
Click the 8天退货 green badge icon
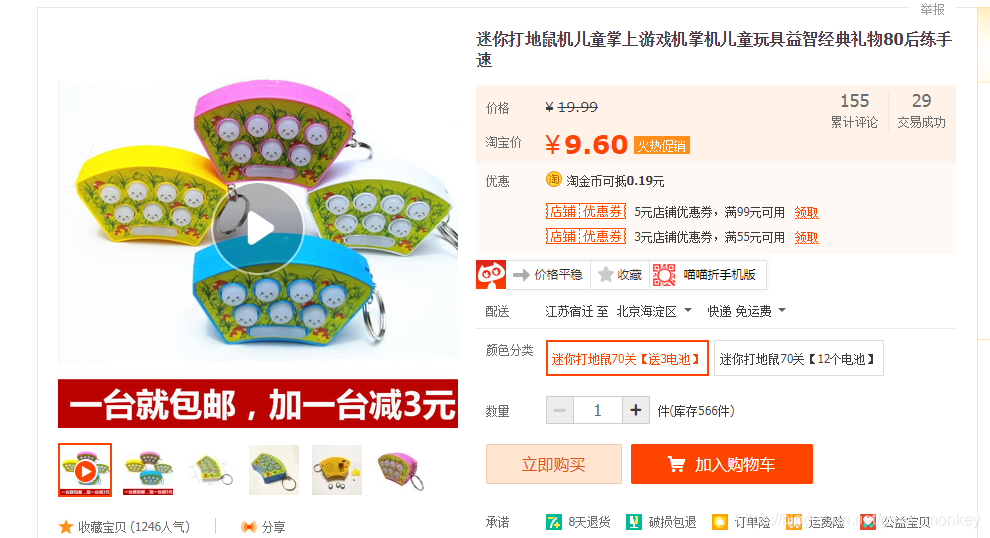[x=554, y=522]
